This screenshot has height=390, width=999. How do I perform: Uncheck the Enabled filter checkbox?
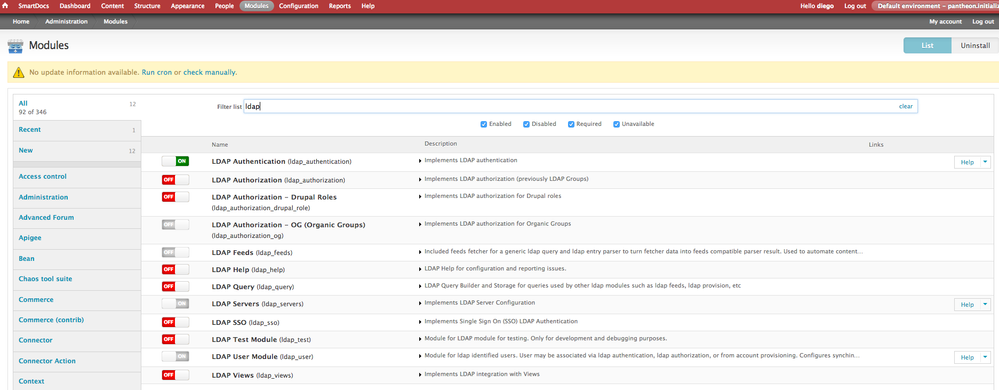(x=484, y=124)
